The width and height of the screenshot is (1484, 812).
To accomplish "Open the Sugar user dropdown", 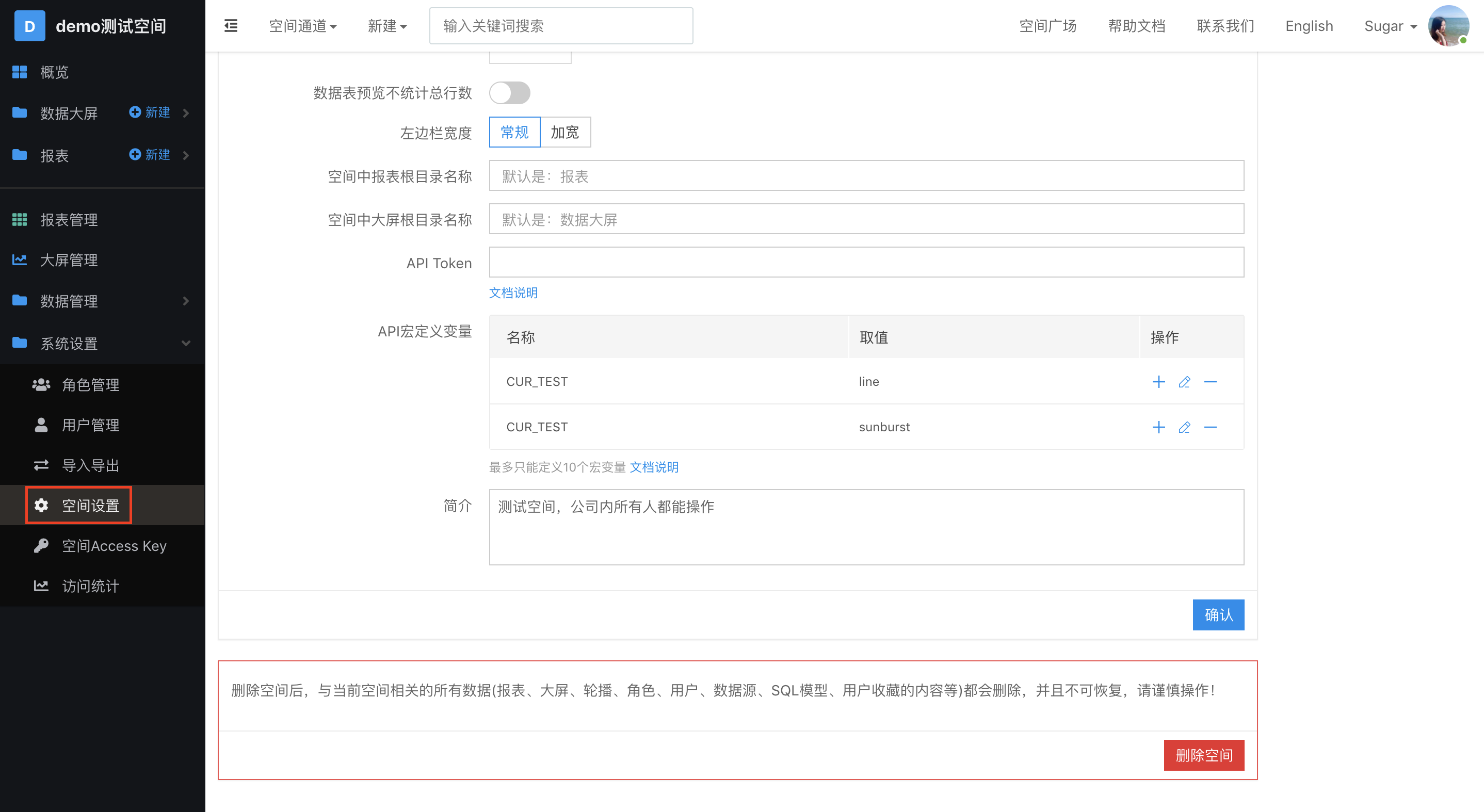I will point(1391,26).
